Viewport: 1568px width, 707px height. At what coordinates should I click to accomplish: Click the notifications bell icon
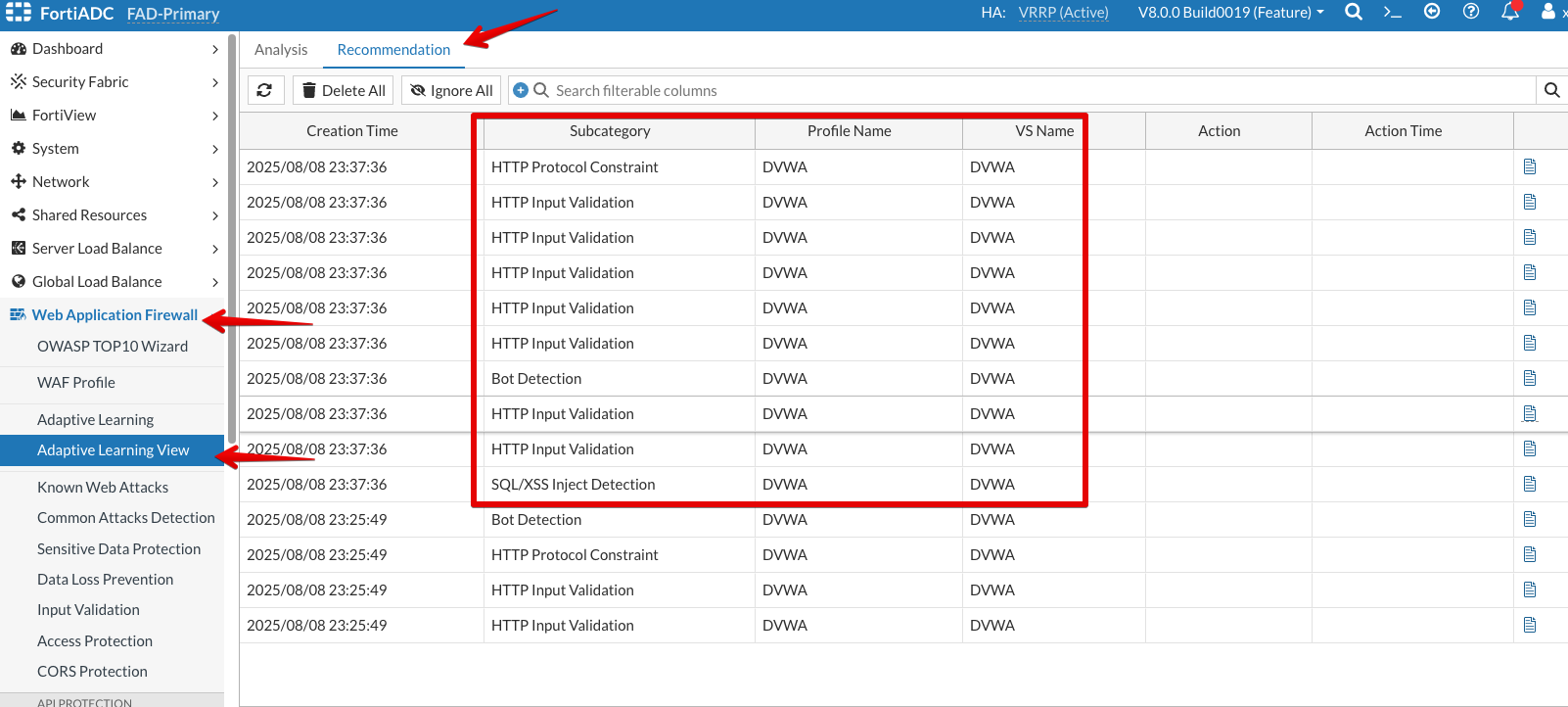[x=1510, y=12]
